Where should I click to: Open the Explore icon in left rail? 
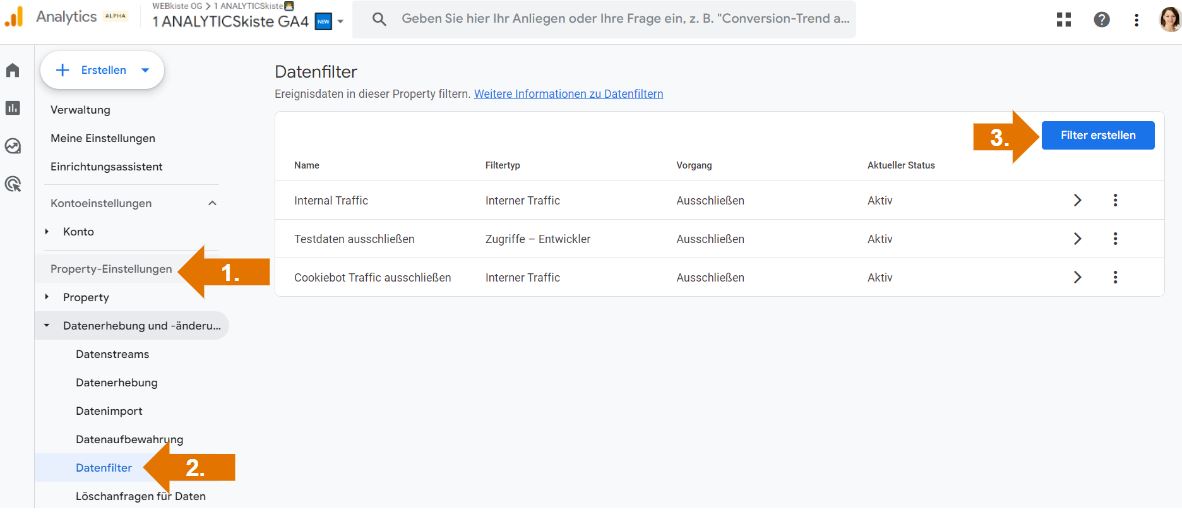13,146
